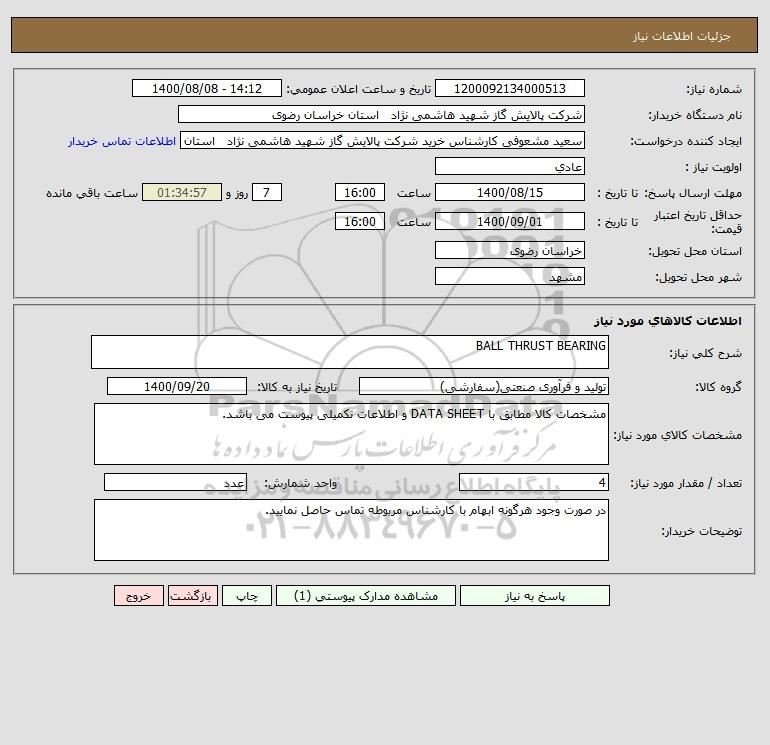Click the need date field 1400/09/20
The height and width of the screenshot is (745, 770).
177,386
